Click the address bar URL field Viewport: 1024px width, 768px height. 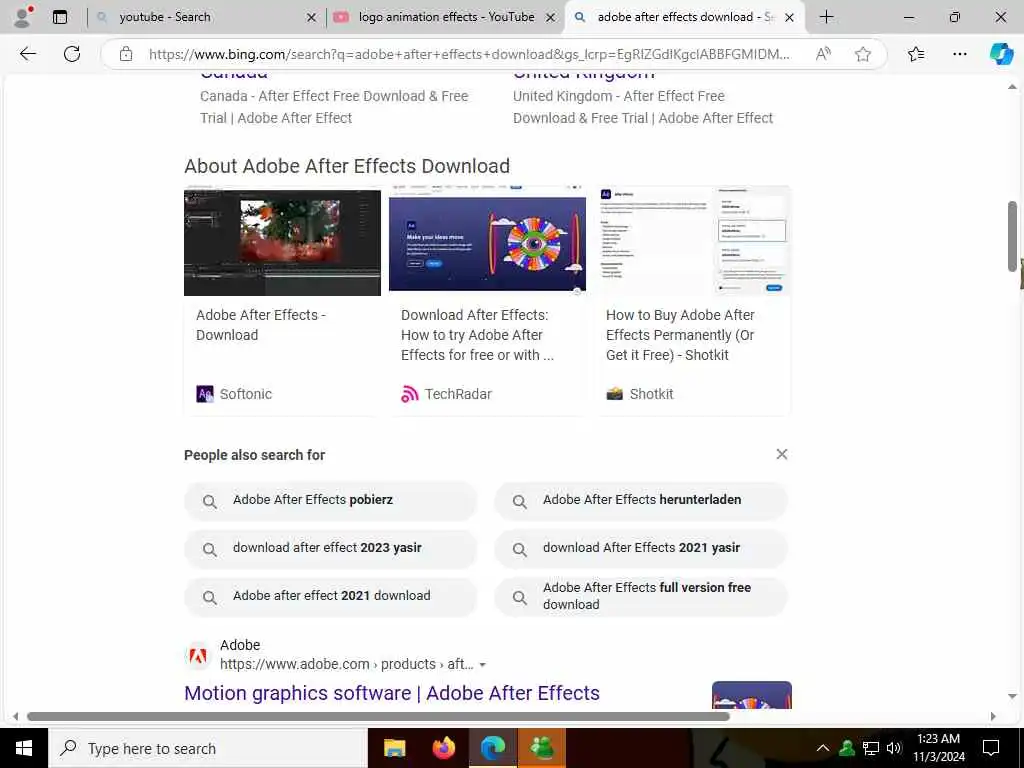[469, 54]
